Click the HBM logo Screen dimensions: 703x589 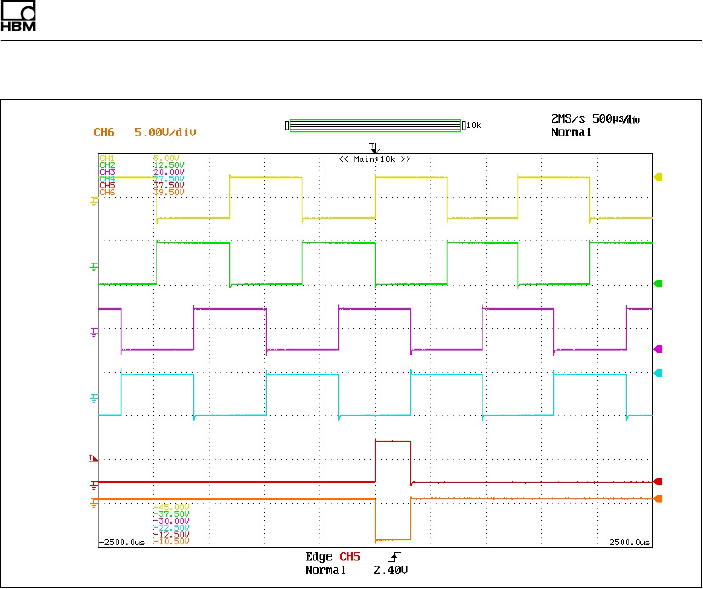click(x=18, y=16)
